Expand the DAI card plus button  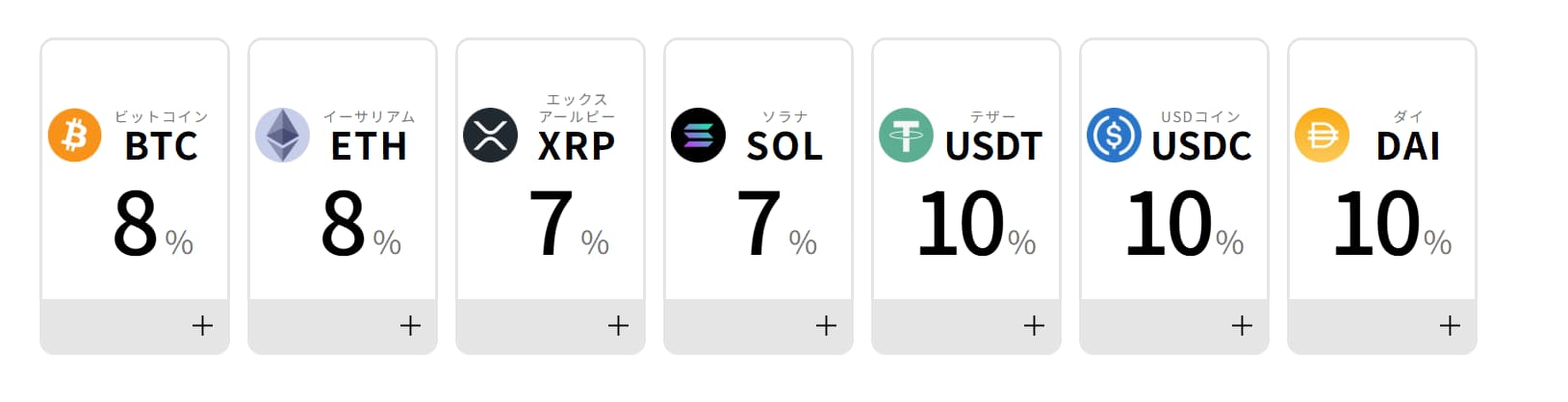click(x=1450, y=326)
